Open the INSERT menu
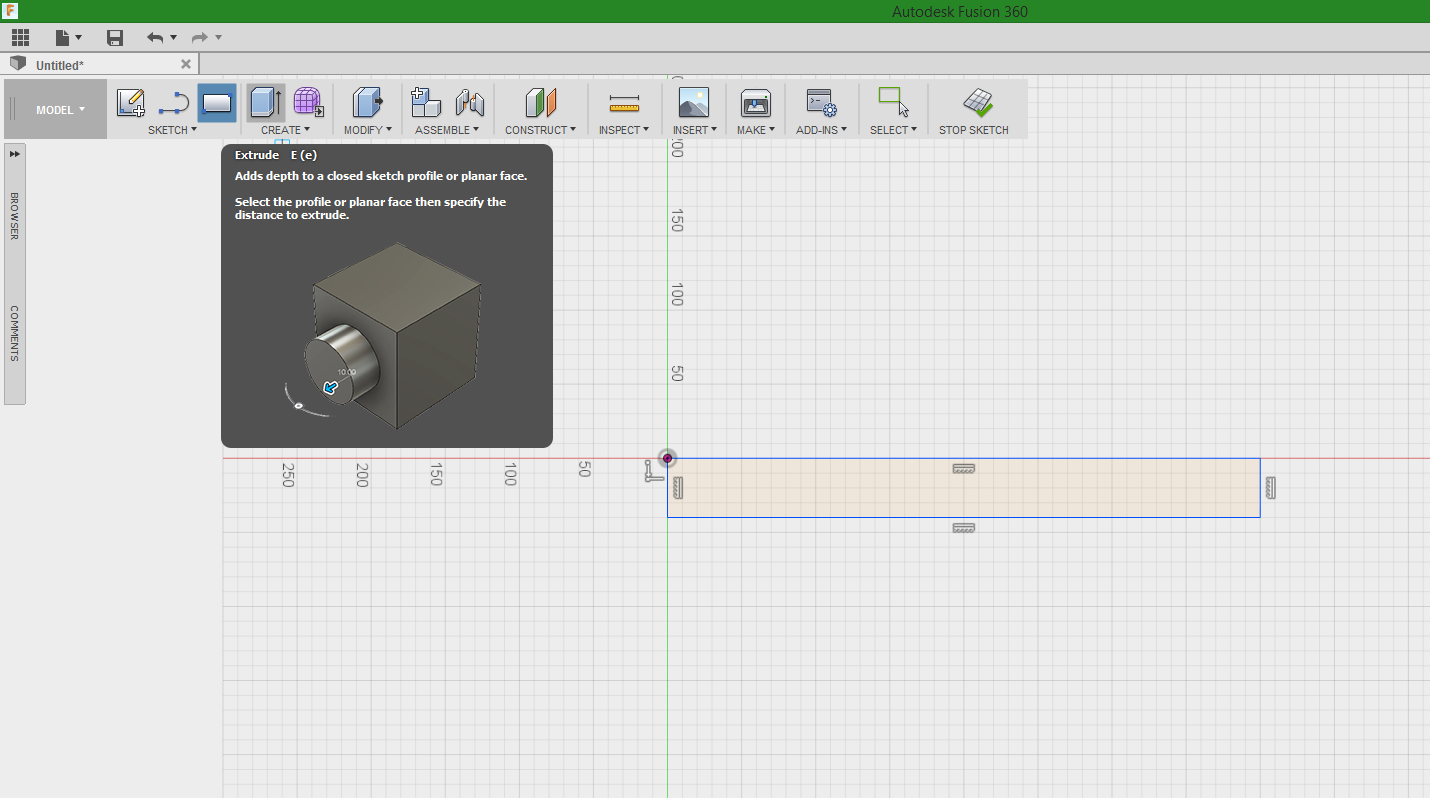Viewport: 1430px width, 798px height. point(694,130)
